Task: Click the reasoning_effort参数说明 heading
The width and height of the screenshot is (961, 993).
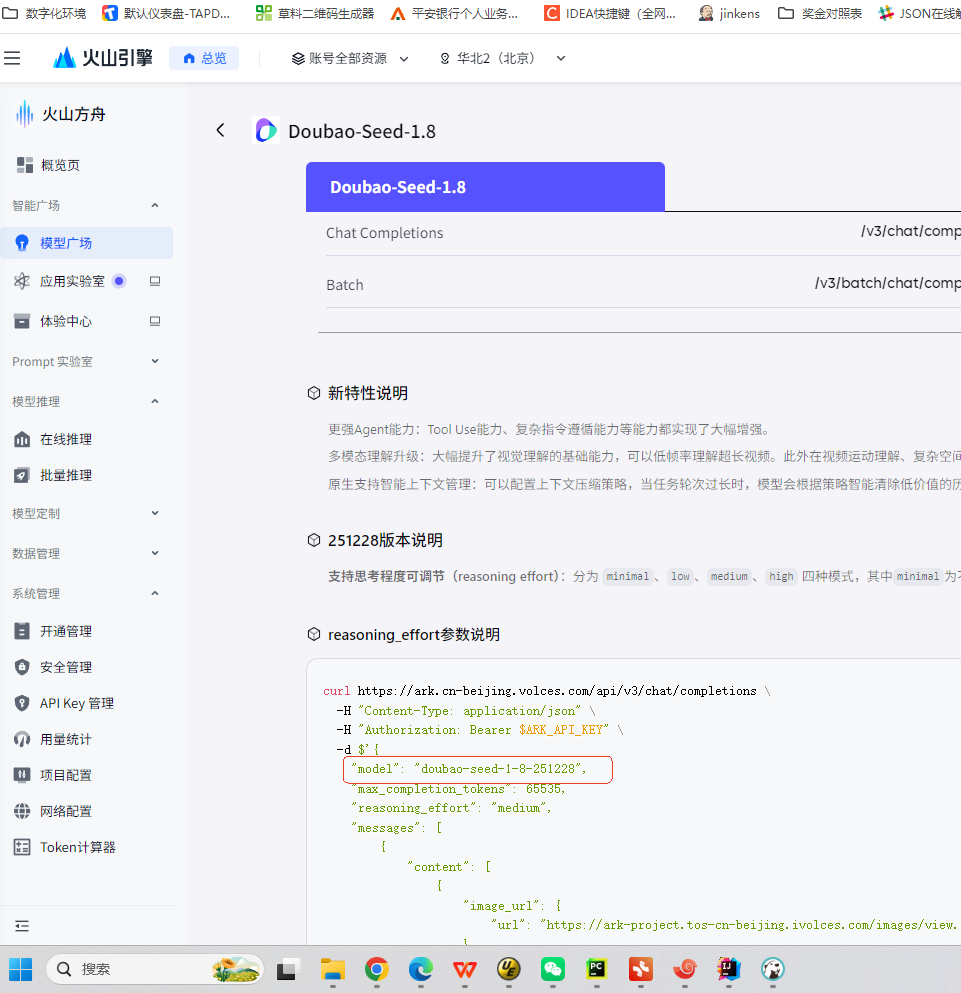Action: tap(414, 635)
